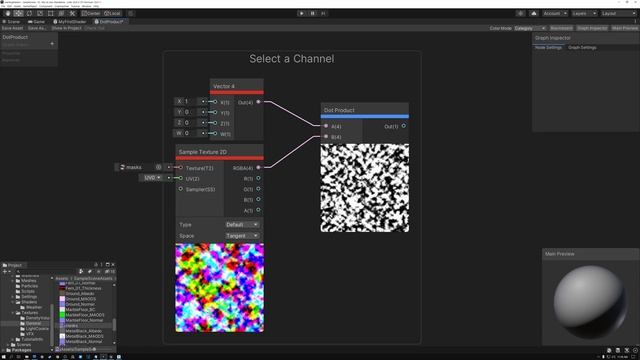Open the Color Mode Category dropdown
Screen dimensions: 640x360
click(529, 28)
